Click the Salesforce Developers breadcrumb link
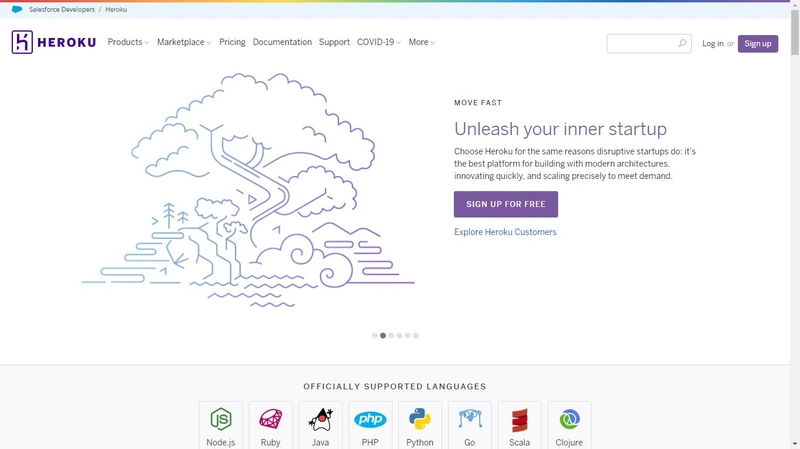This screenshot has height=449, width=800. [62, 10]
